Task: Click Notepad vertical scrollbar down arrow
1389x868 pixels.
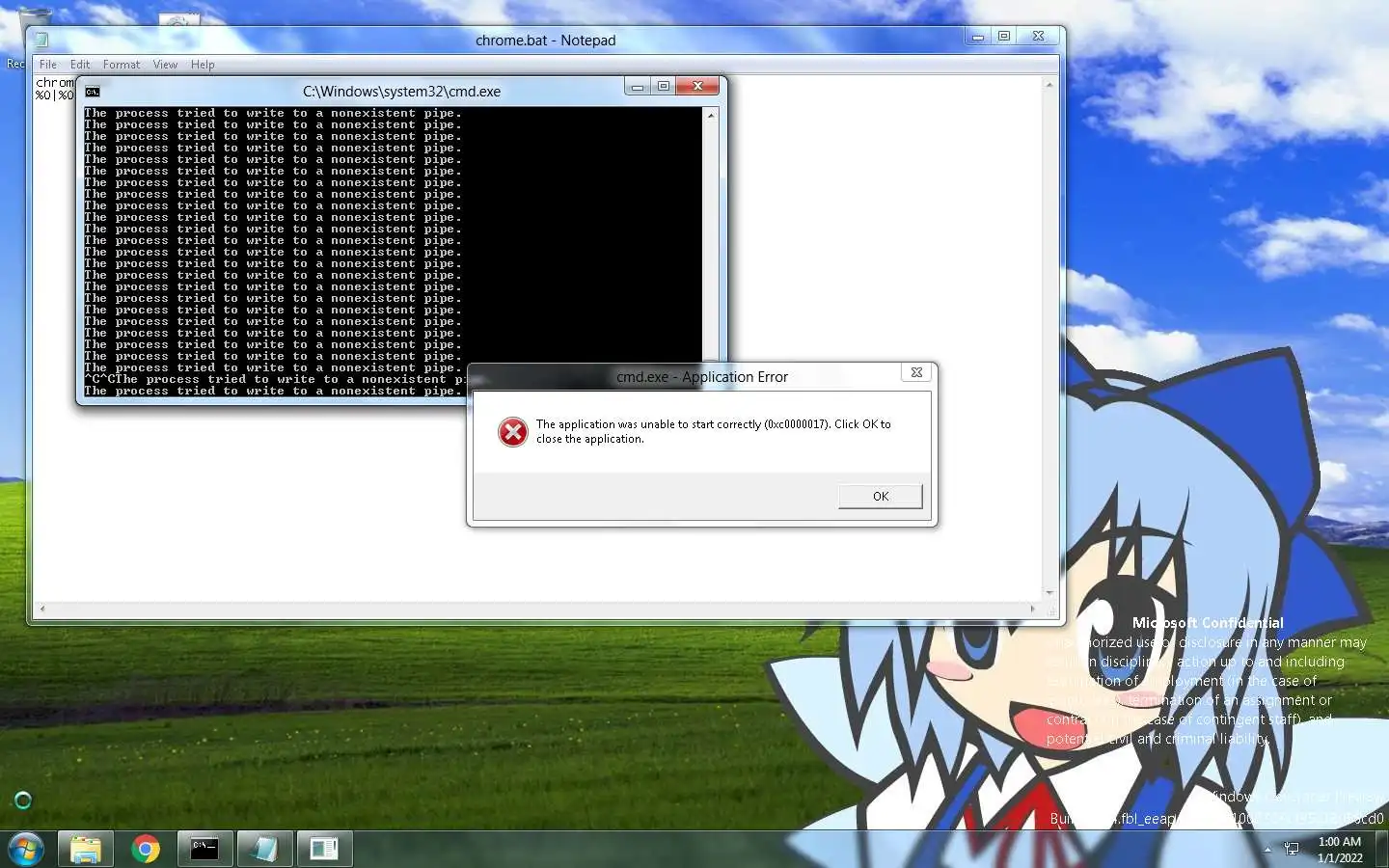Action: click(1049, 593)
